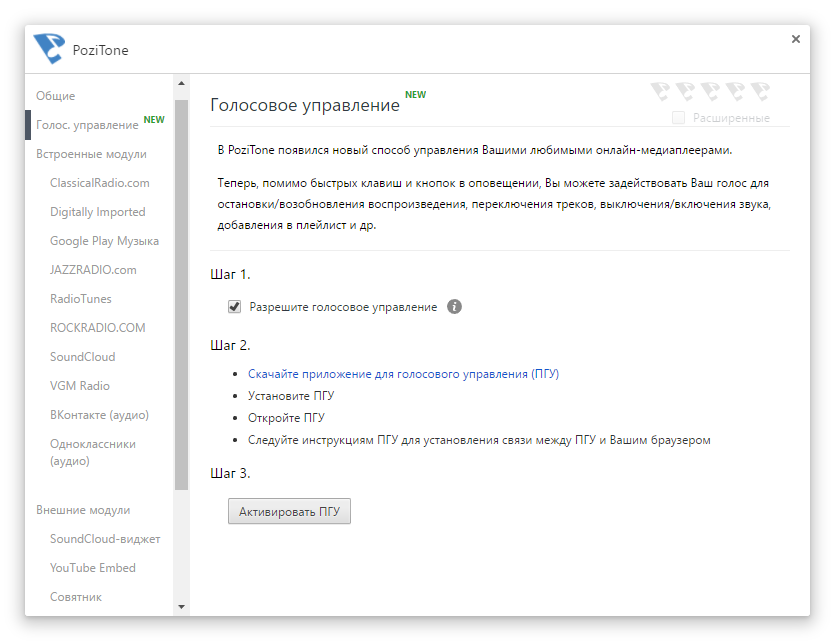835x641 pixels.
Task: Click the PoziTone logo icon
Action: (x=49, y=48)
